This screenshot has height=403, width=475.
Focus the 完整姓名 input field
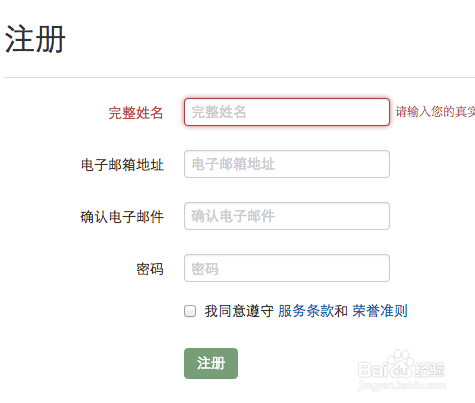click(x=287, y=112)
